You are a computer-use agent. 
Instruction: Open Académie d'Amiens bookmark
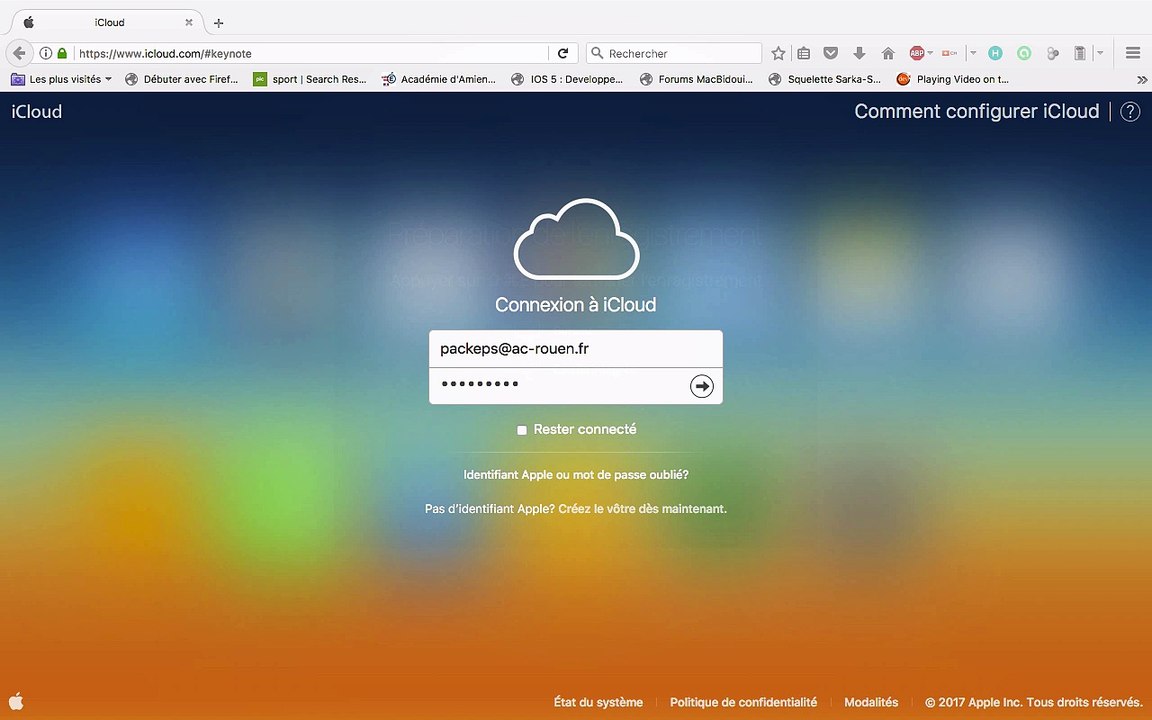tap(439, 79)
